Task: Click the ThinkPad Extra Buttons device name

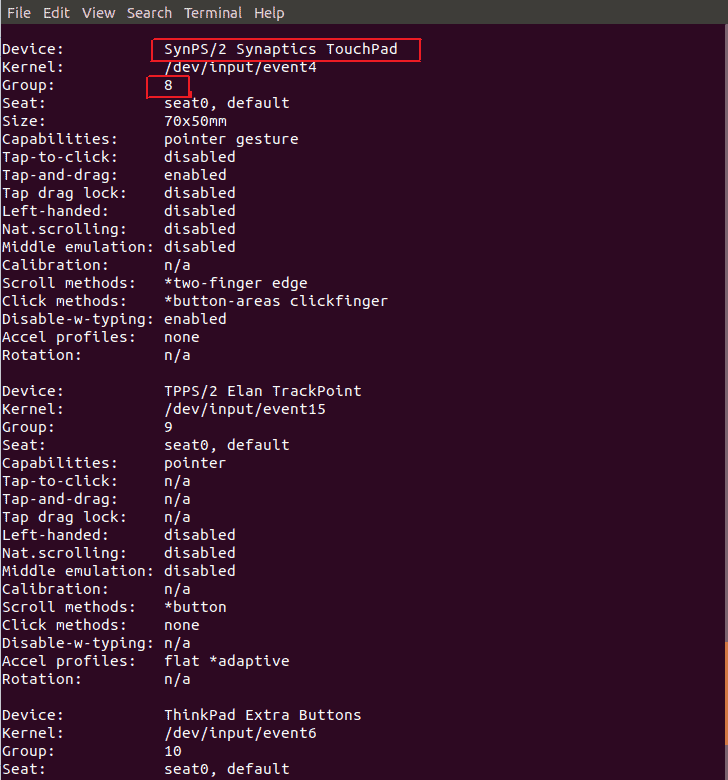Action: 263,715
